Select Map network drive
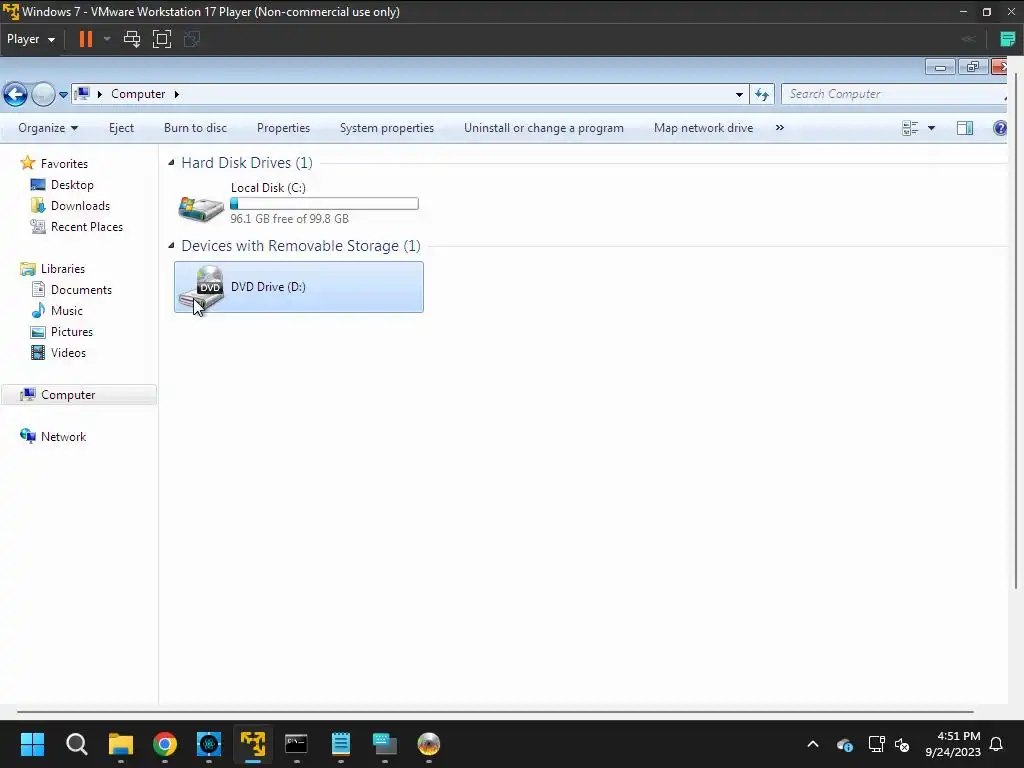 [703, 128]
